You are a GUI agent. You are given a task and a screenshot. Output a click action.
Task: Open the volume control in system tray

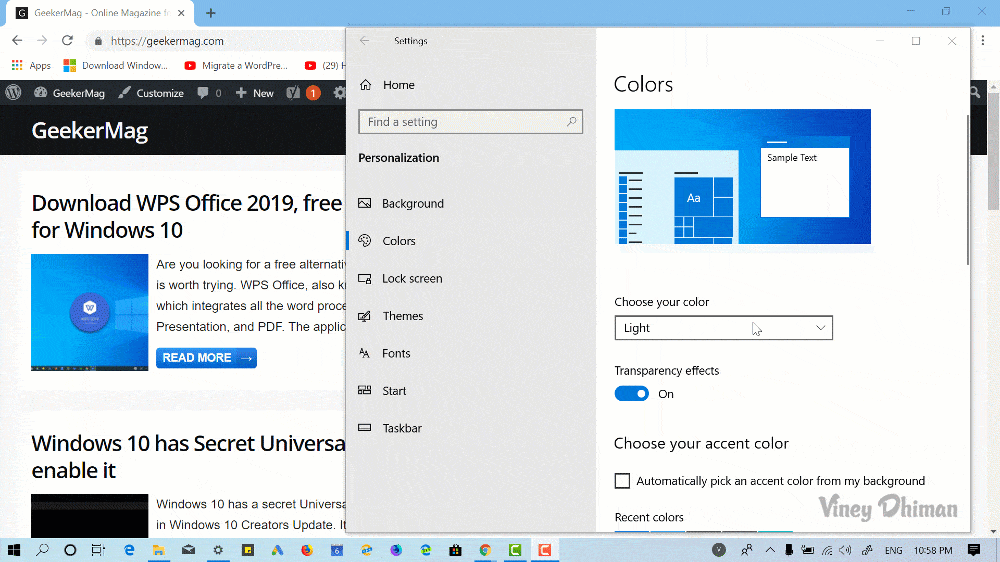pos(846,550)
